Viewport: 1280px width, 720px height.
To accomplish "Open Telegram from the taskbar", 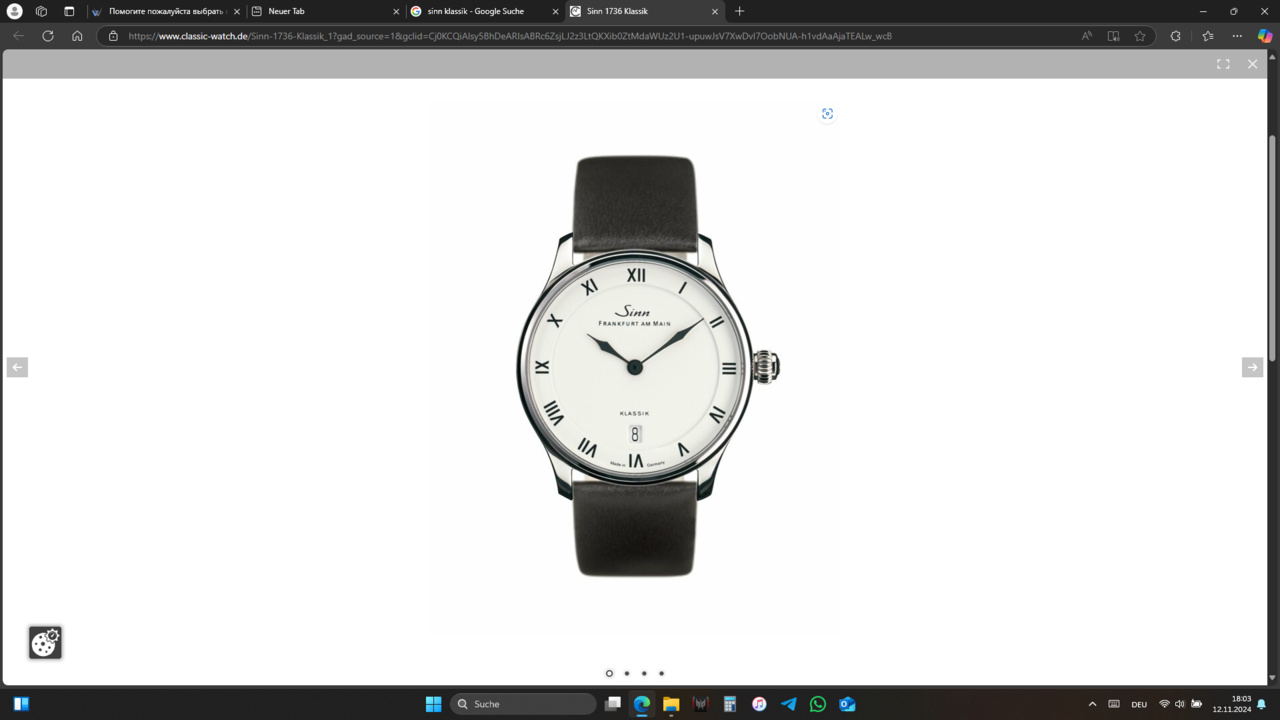I will (788, 704).
